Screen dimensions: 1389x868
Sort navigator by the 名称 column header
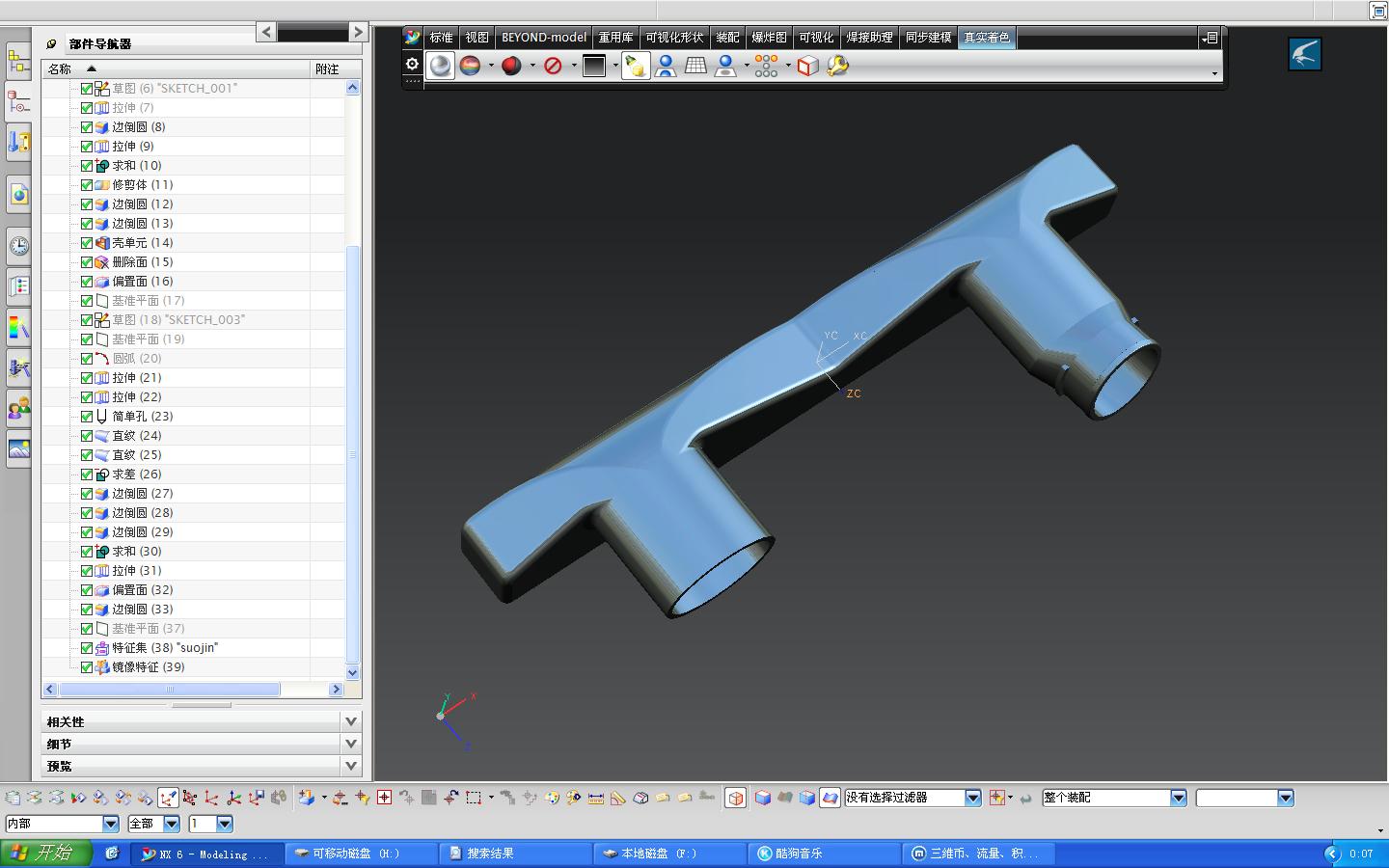point(177,68)
